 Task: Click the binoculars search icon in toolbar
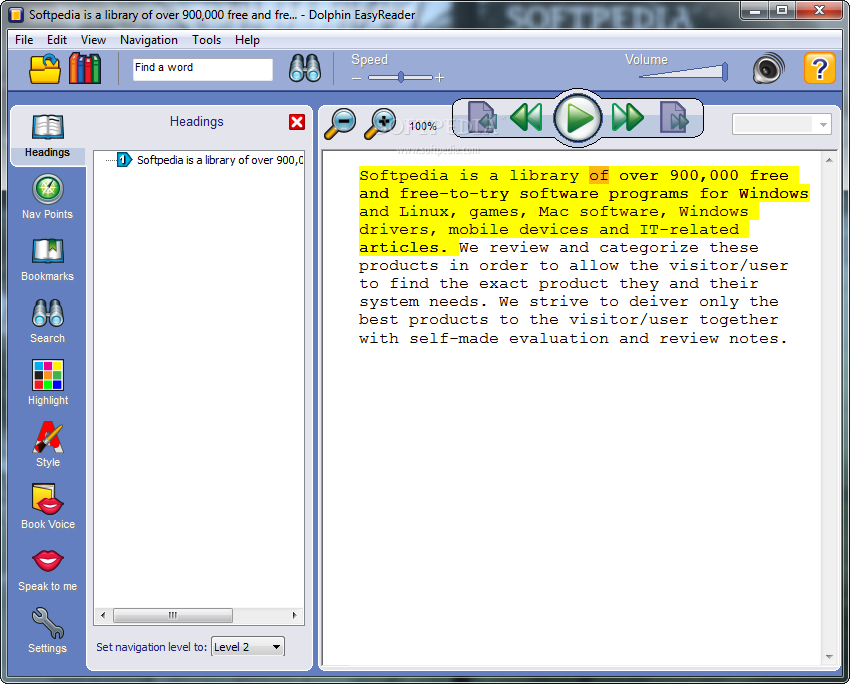(304, 68)
